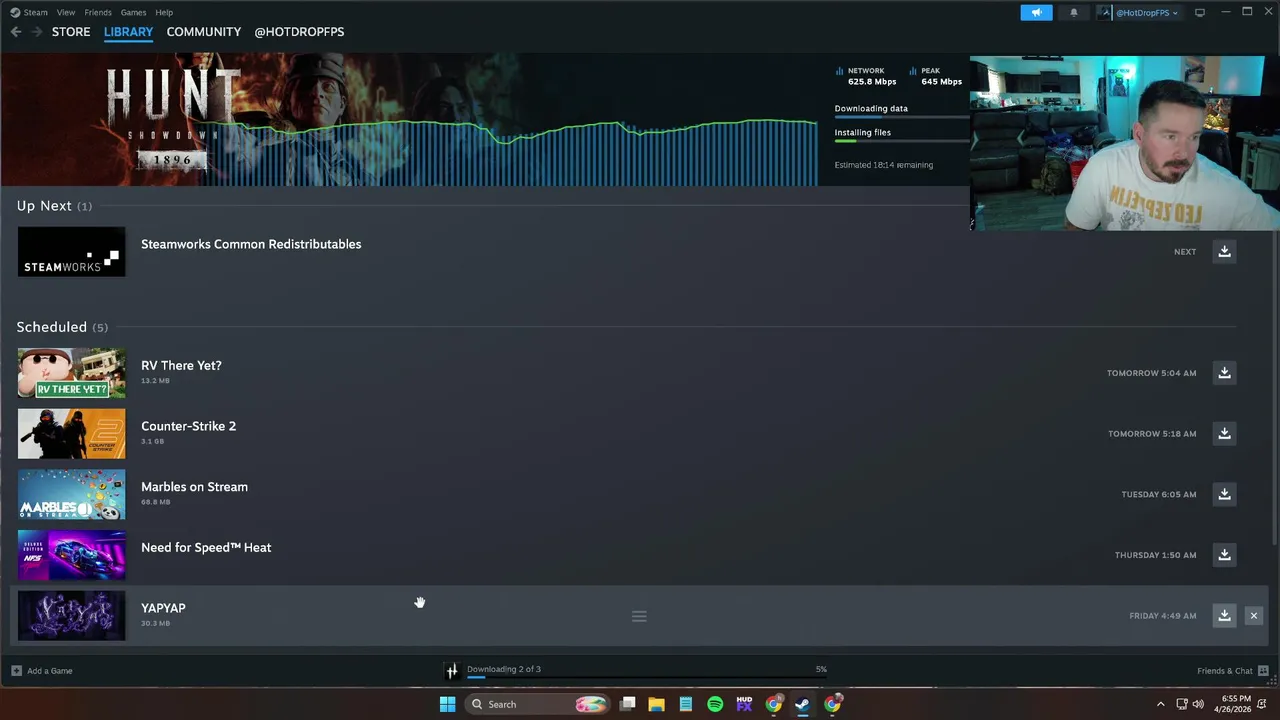1280x720 pixels.
Task: Click the NEXT label for Steamworks
Action: [1185, 252]
